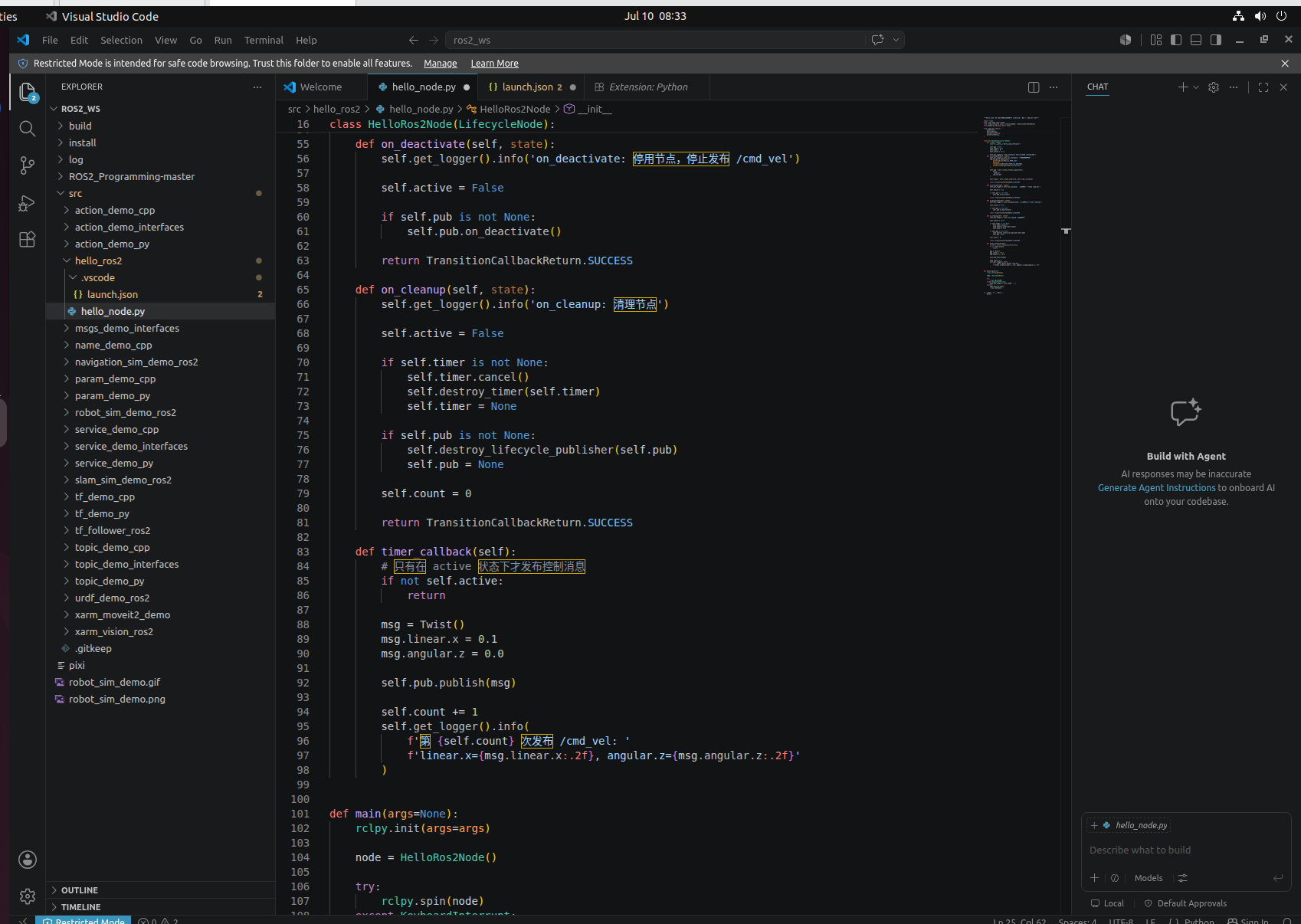Switch to the launch.json tab
1301x924 pixels.
[532, 87]
